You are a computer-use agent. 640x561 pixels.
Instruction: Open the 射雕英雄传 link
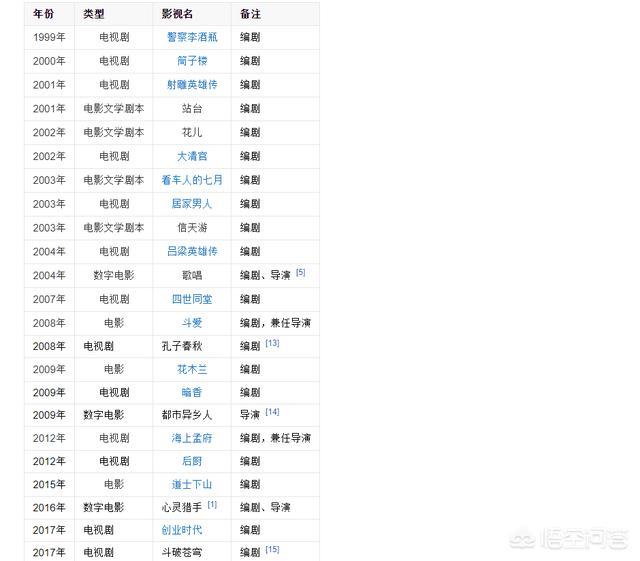click(192, 85)
